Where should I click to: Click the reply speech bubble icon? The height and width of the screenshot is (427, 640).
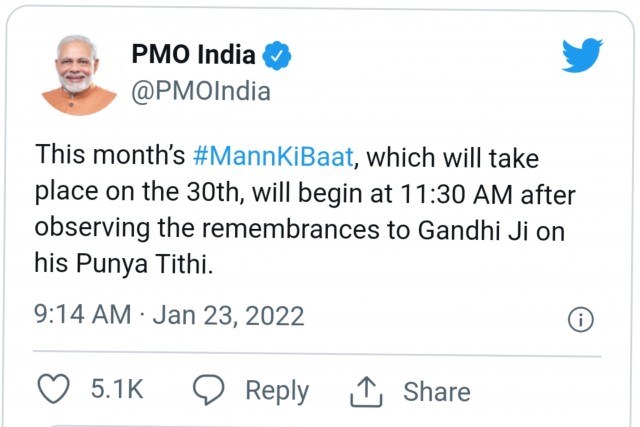coord(208,390)
